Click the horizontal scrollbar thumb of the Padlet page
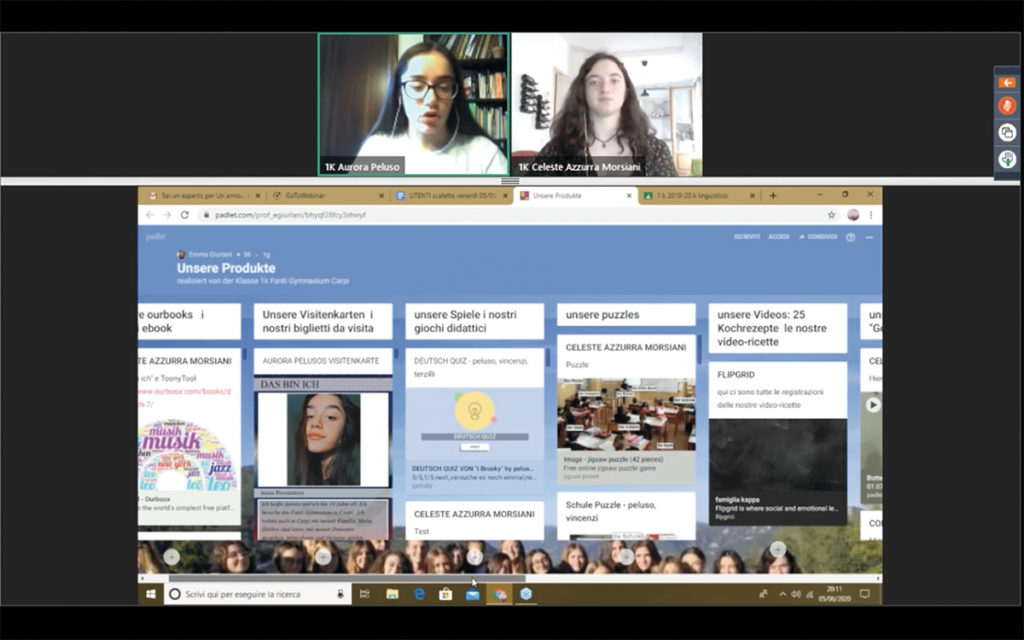This screenshot has width=1024, height=640. coord(347,578)
